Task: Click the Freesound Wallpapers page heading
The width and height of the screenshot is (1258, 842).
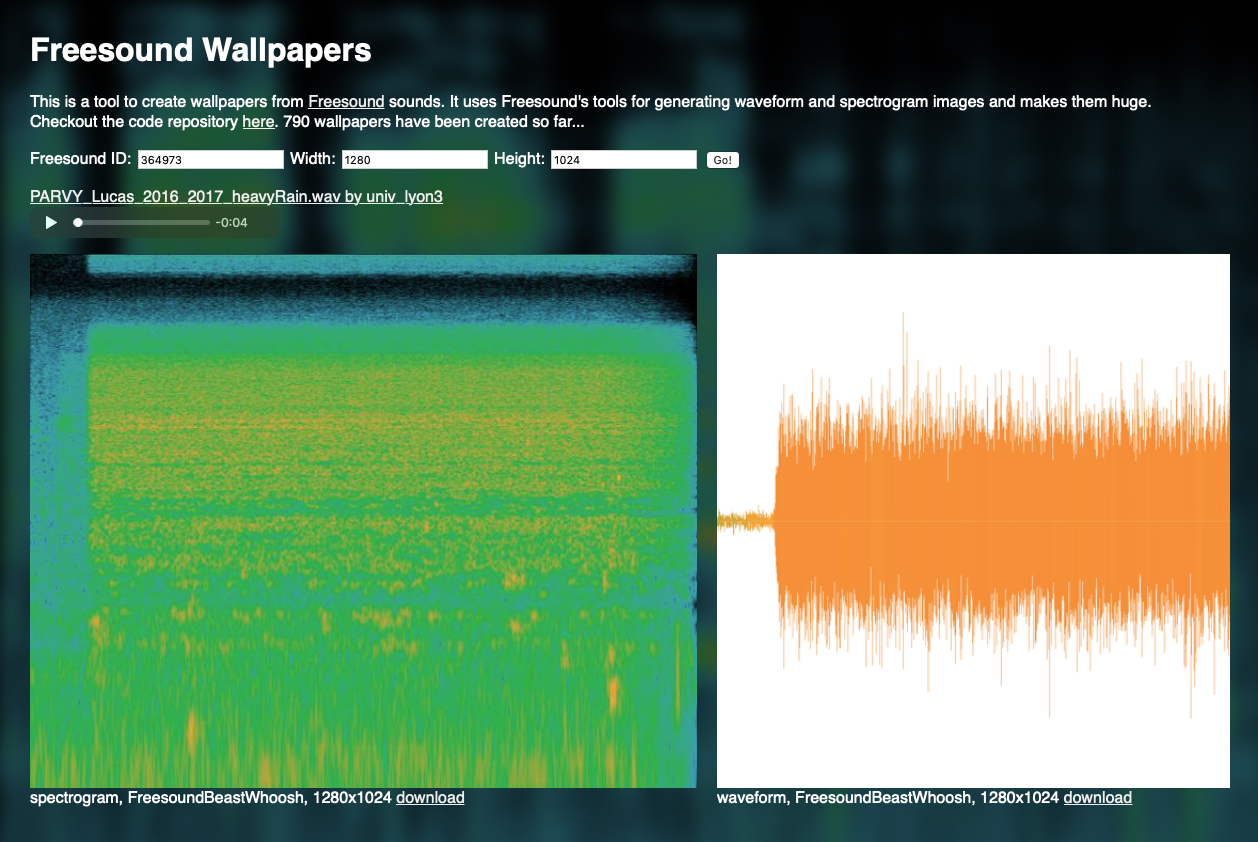Action: click(201, 50)
